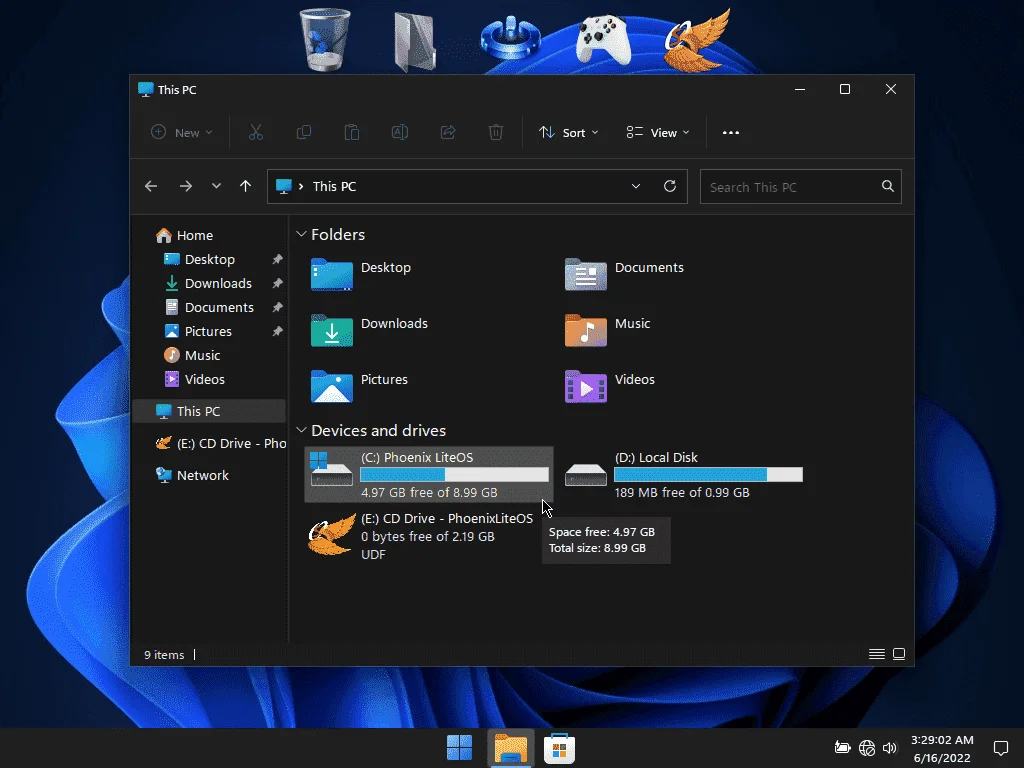Click the taskbar clock 3:29:02 AM
The height and width of the screenshot is (768, 1024).
tap(942, 740)
